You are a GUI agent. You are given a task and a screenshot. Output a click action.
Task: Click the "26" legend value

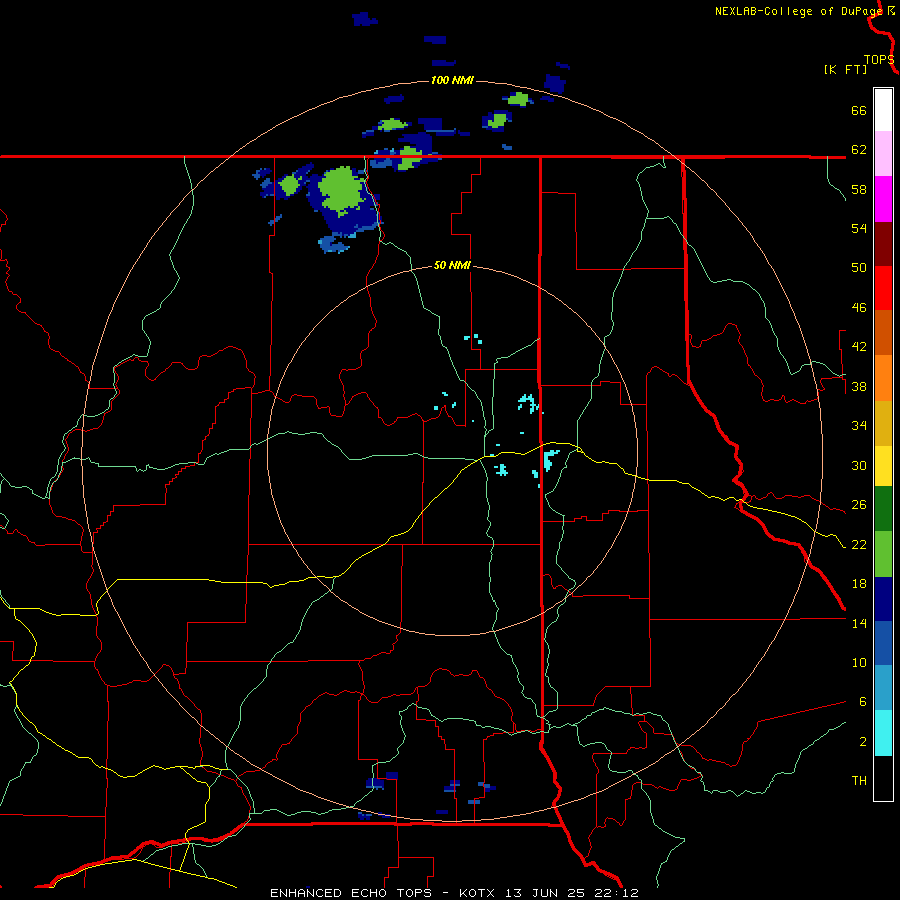pos(859,505)
